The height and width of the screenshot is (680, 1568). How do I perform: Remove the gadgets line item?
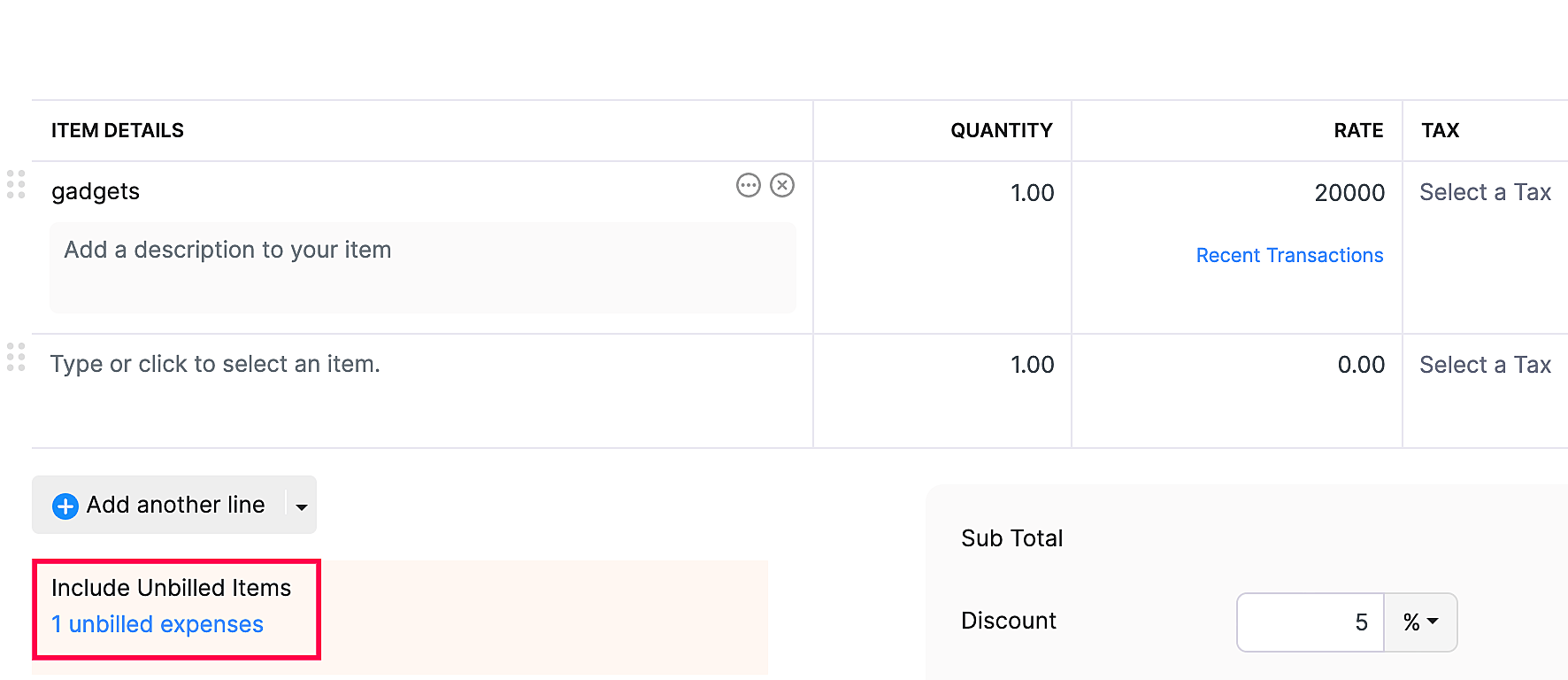point(782,186)
